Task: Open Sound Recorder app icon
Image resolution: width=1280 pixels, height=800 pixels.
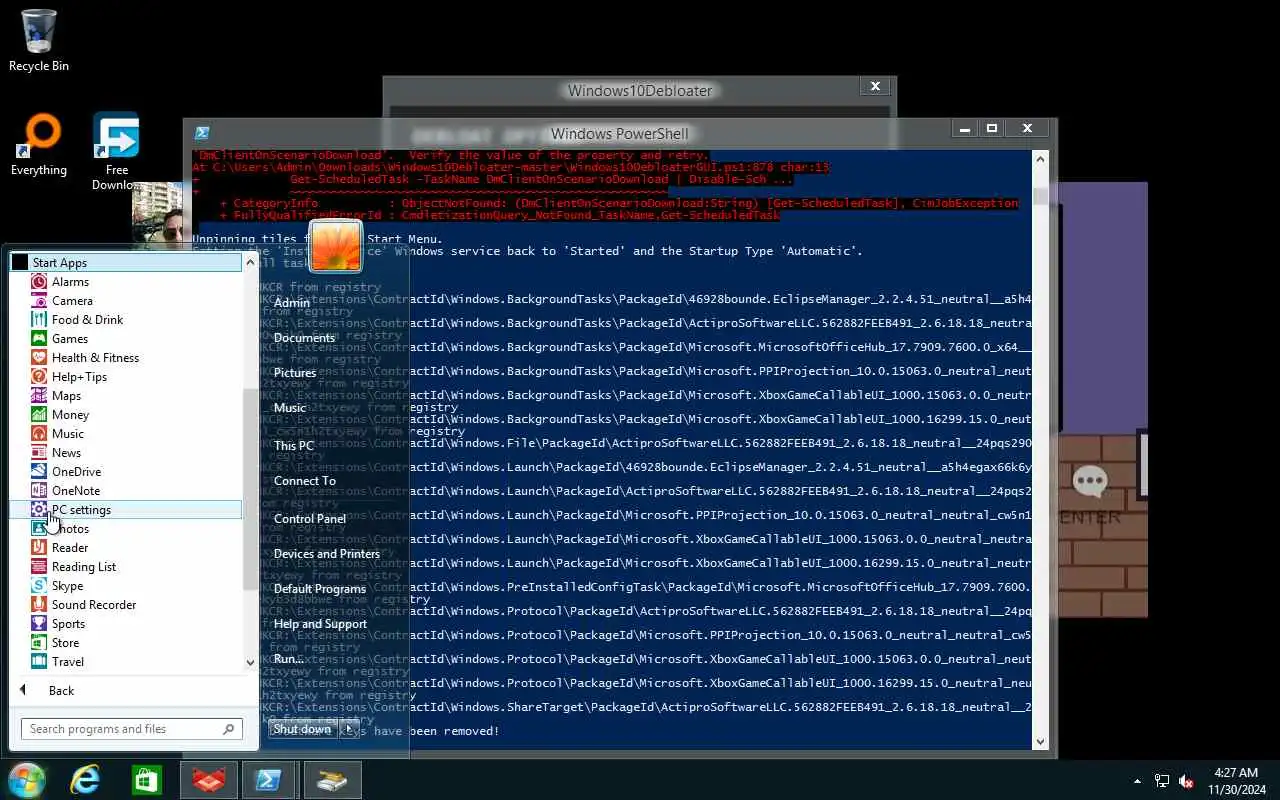Action: (39, 605)
